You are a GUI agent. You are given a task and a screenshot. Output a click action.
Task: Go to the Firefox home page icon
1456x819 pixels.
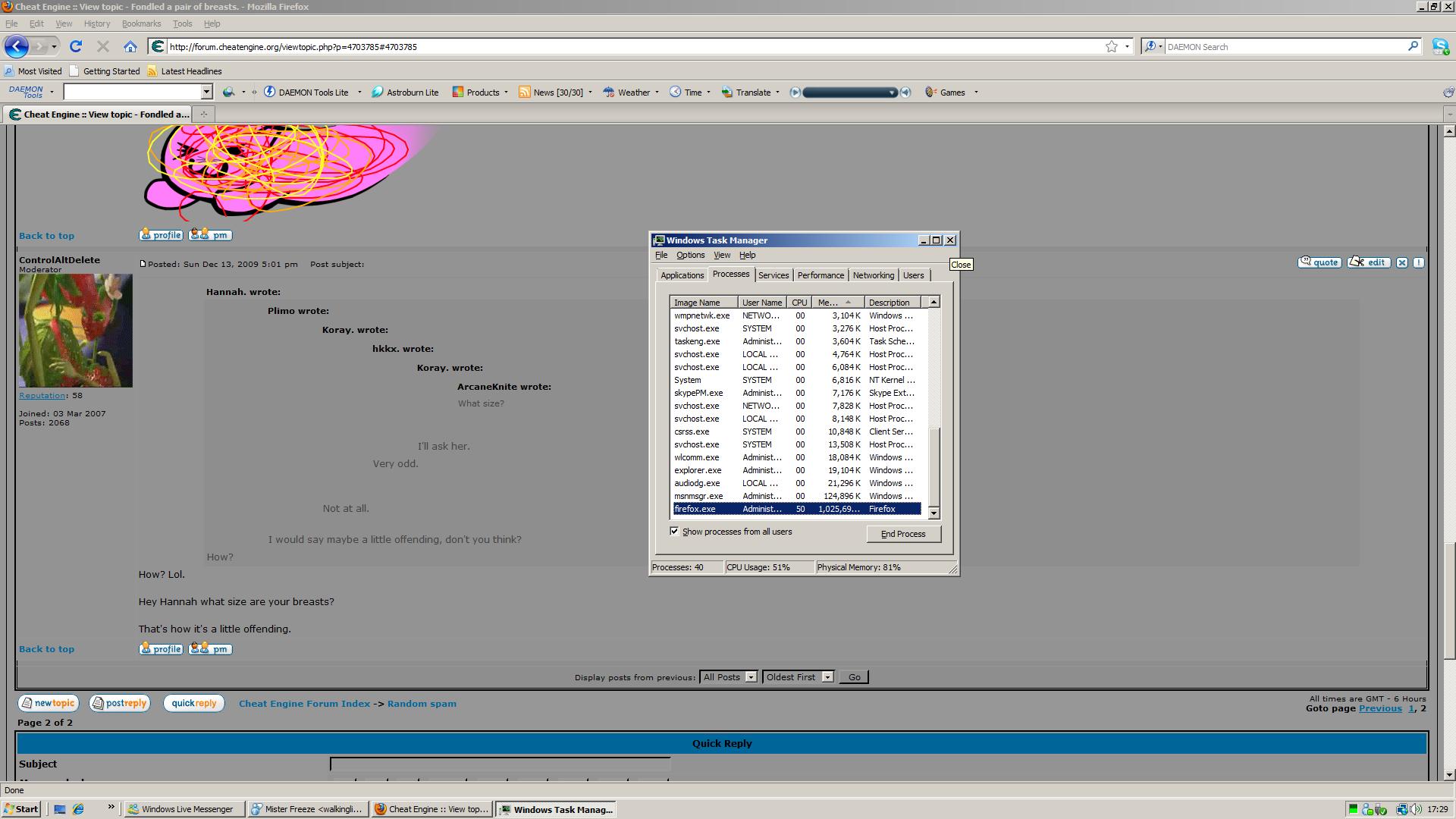[x=130, y=47]
